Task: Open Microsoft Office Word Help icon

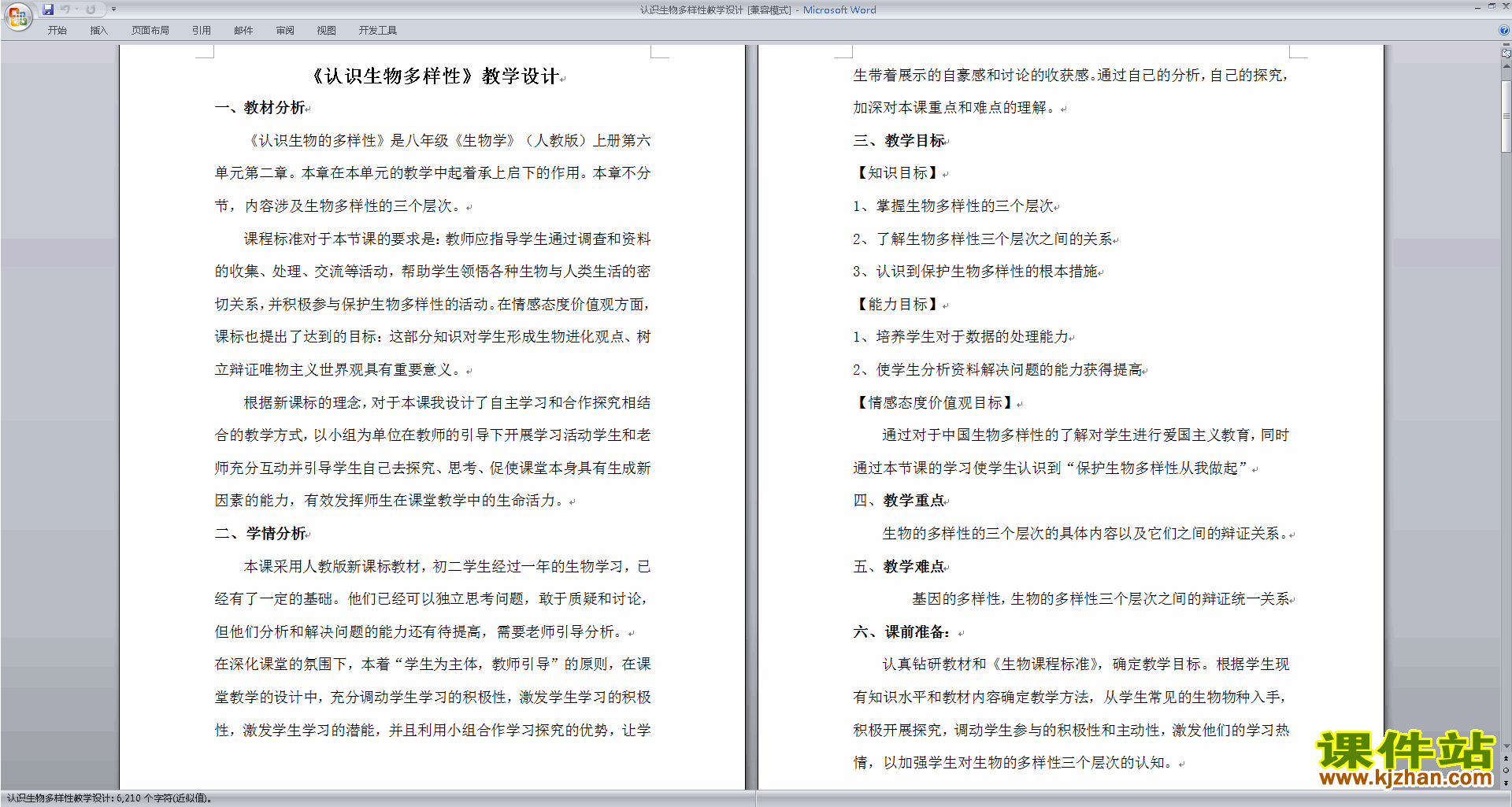Action: [x=1504, y=30]
